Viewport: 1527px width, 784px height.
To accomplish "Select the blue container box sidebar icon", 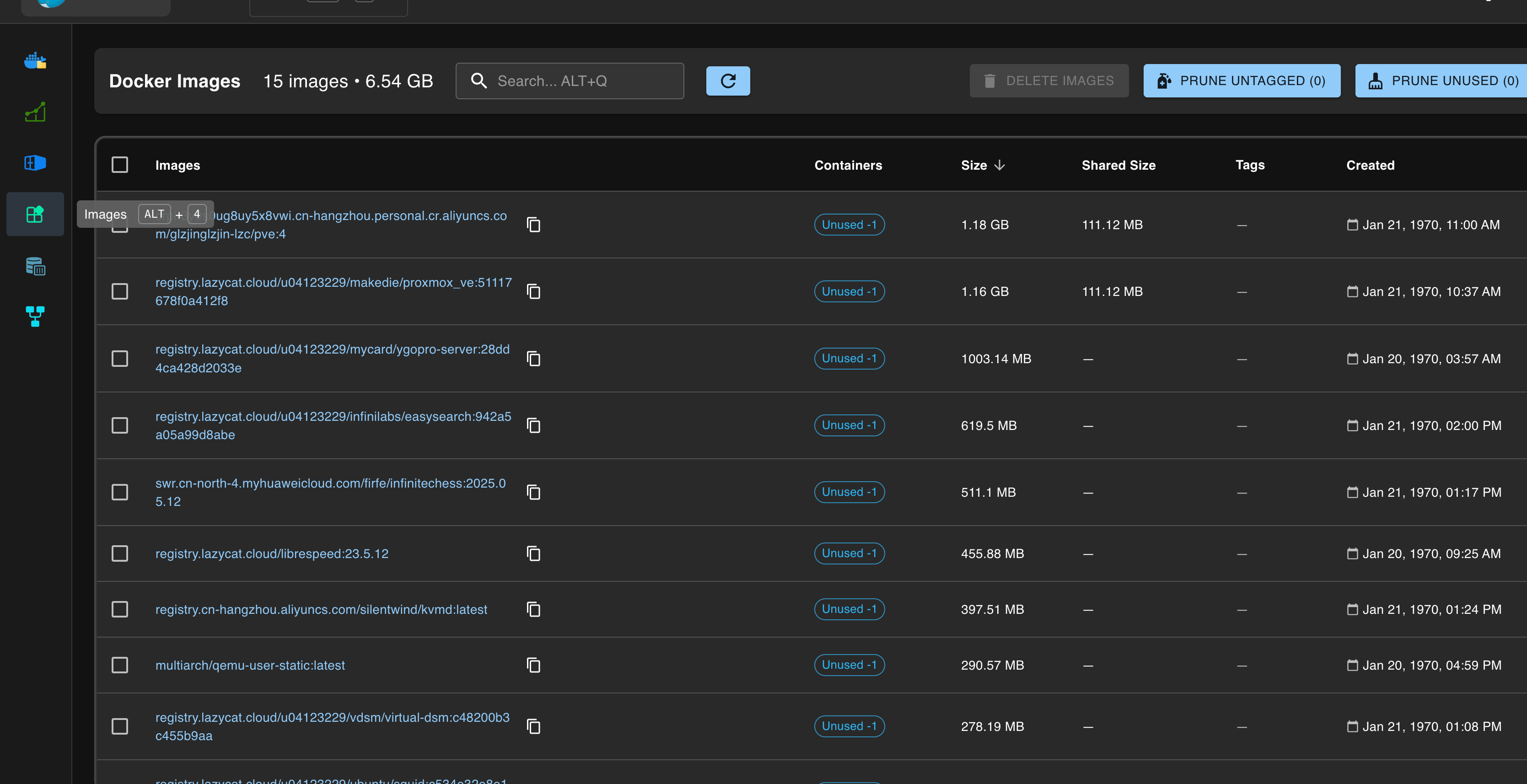I will pyautogui.click(x=35, y=162).
